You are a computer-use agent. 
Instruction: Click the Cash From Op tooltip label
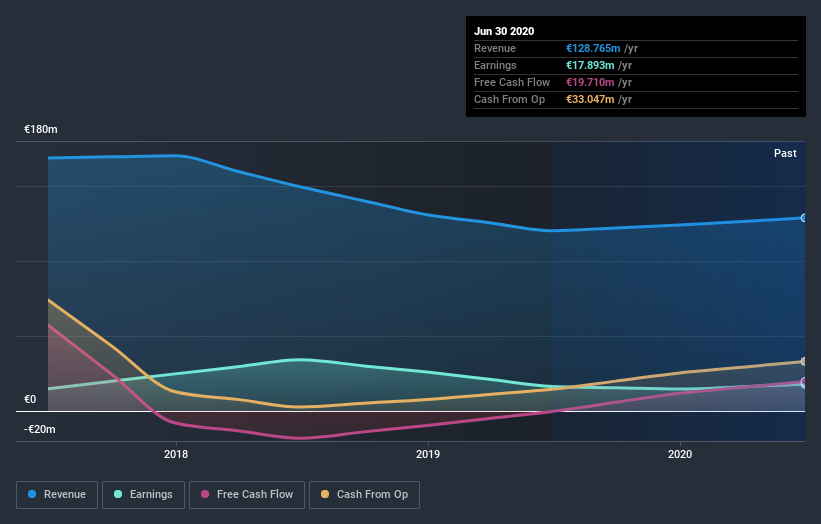[x=509, y=99]
